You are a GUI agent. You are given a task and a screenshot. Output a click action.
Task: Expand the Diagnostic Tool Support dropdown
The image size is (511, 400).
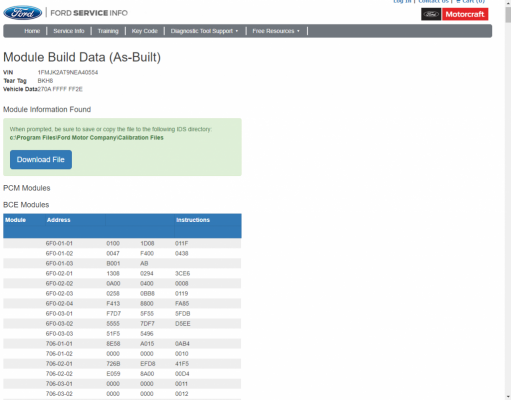click(x=204, y=31)
